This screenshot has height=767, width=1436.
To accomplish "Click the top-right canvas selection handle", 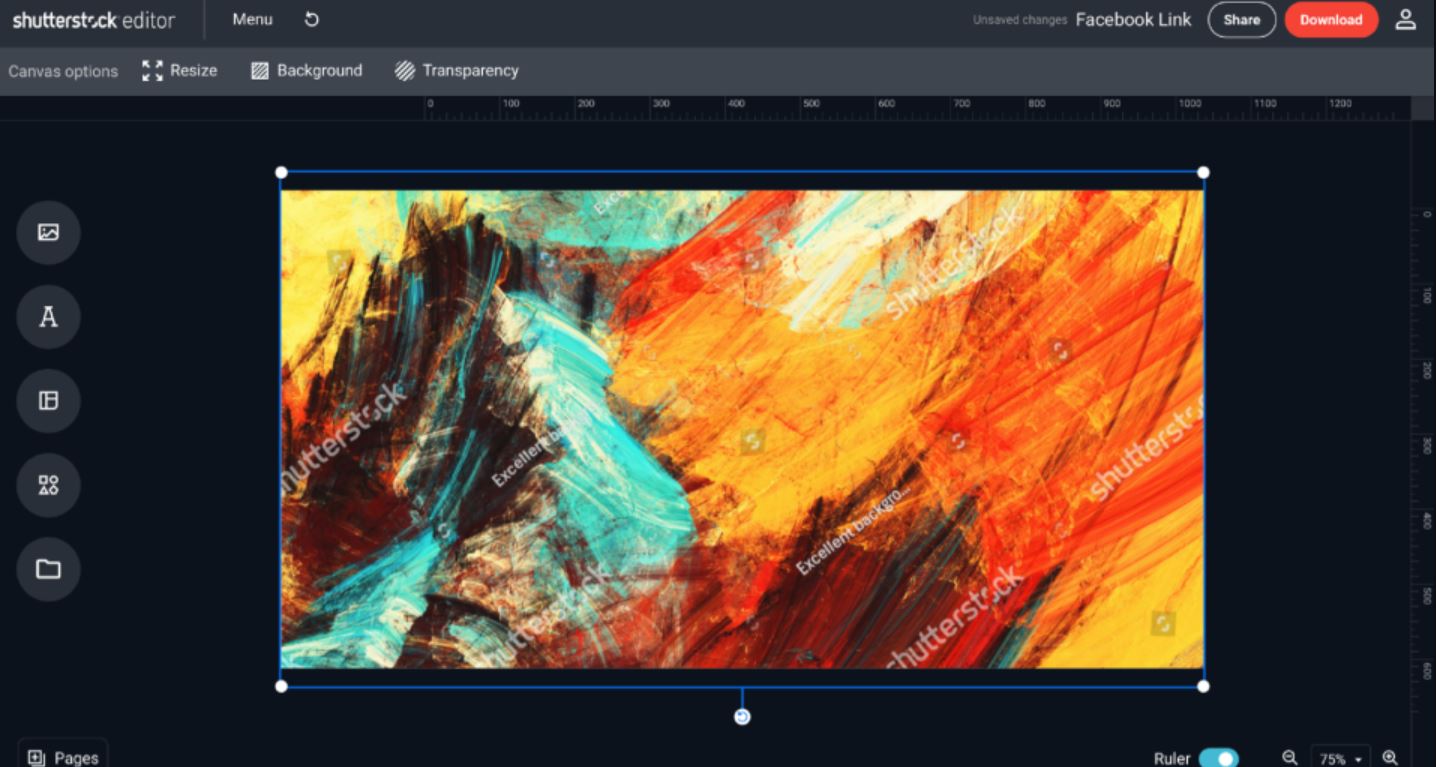I will click(1203, 172).
